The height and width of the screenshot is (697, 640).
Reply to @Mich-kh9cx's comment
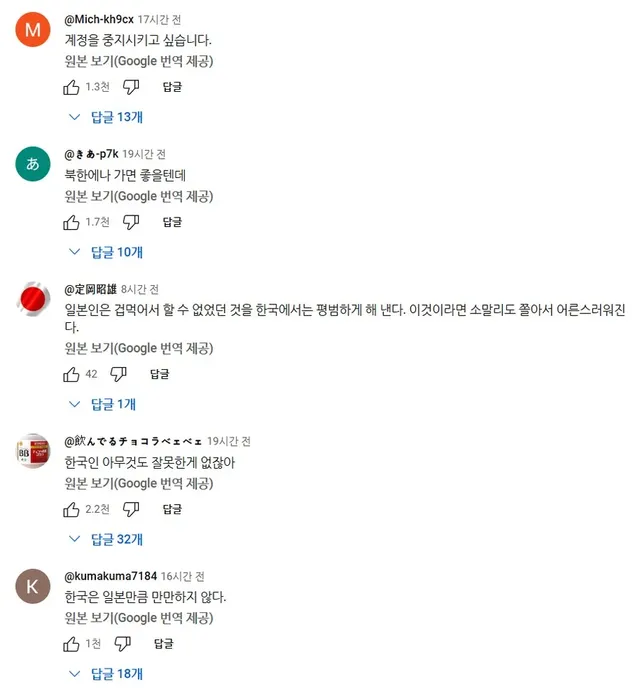[172, 87]
